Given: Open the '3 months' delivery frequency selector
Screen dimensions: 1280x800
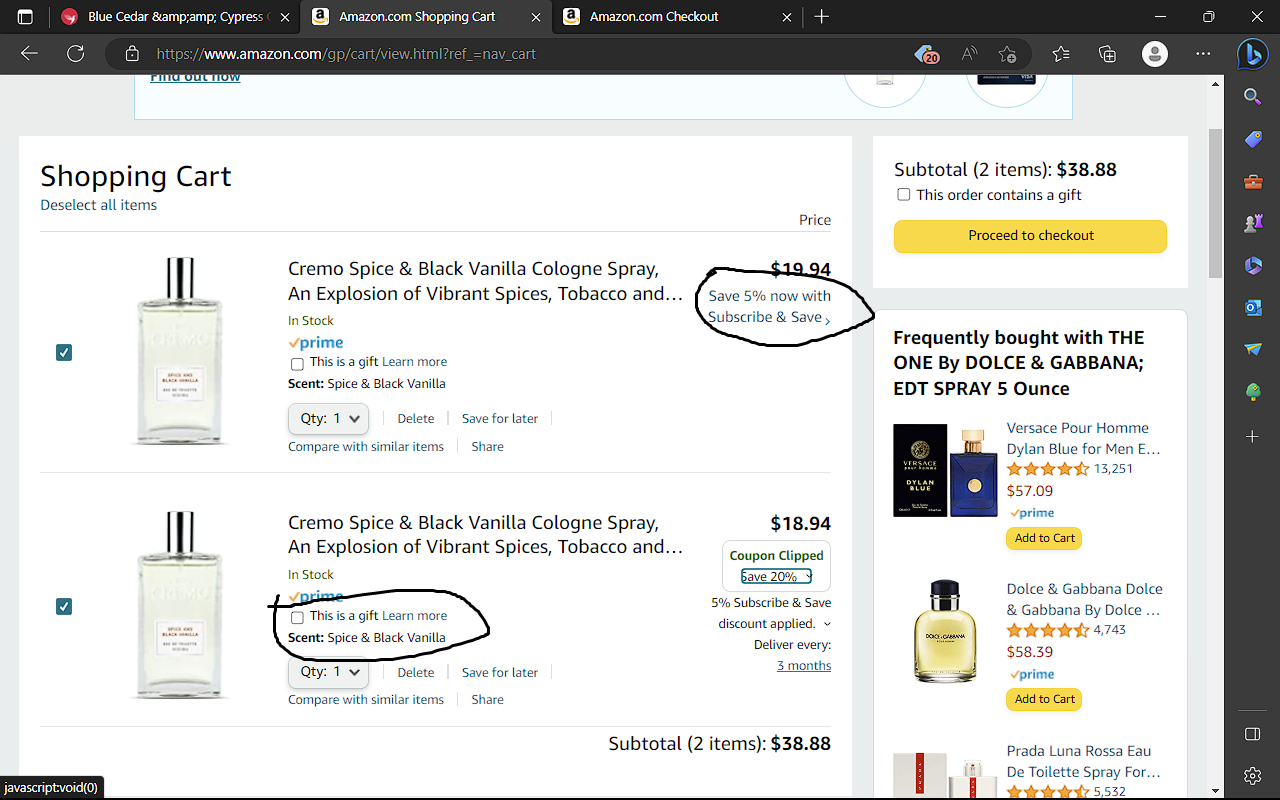Looking at the screenshot, I should point(804,666).
